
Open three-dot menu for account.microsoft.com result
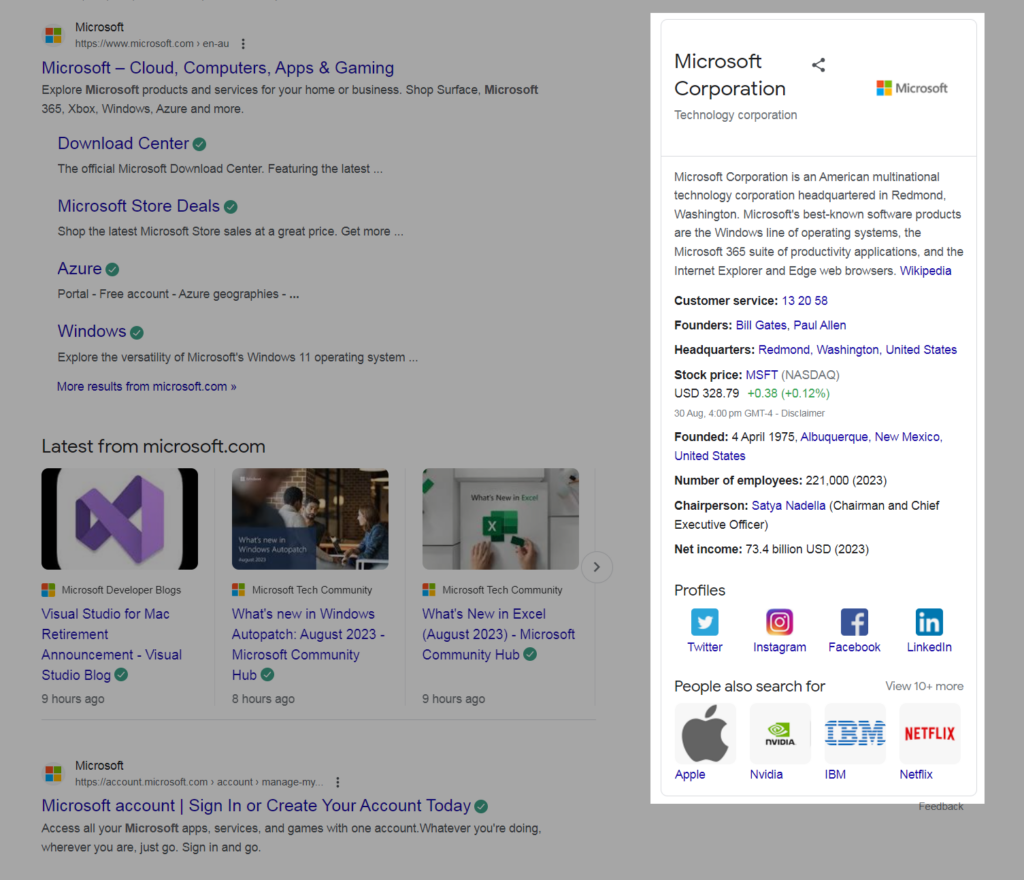click(338, 782)
